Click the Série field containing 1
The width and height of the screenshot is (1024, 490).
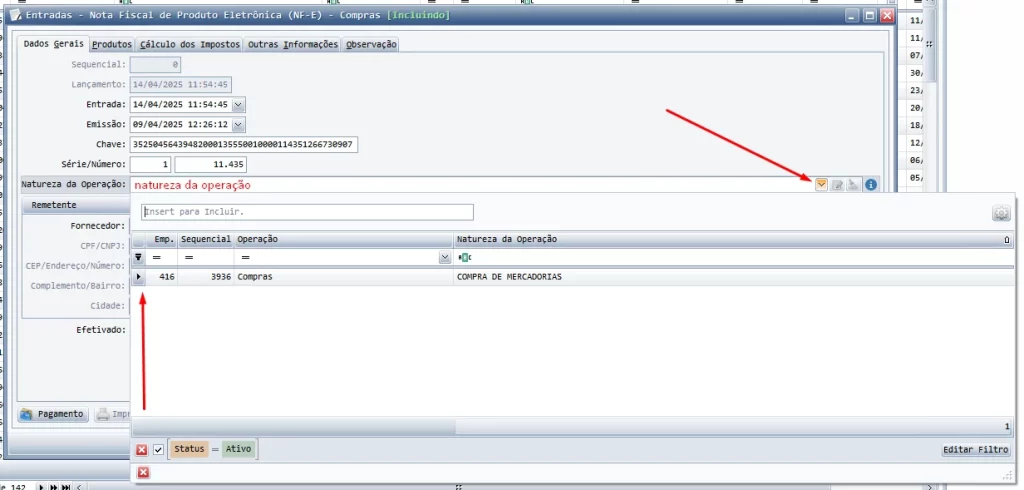click(152, 165)
